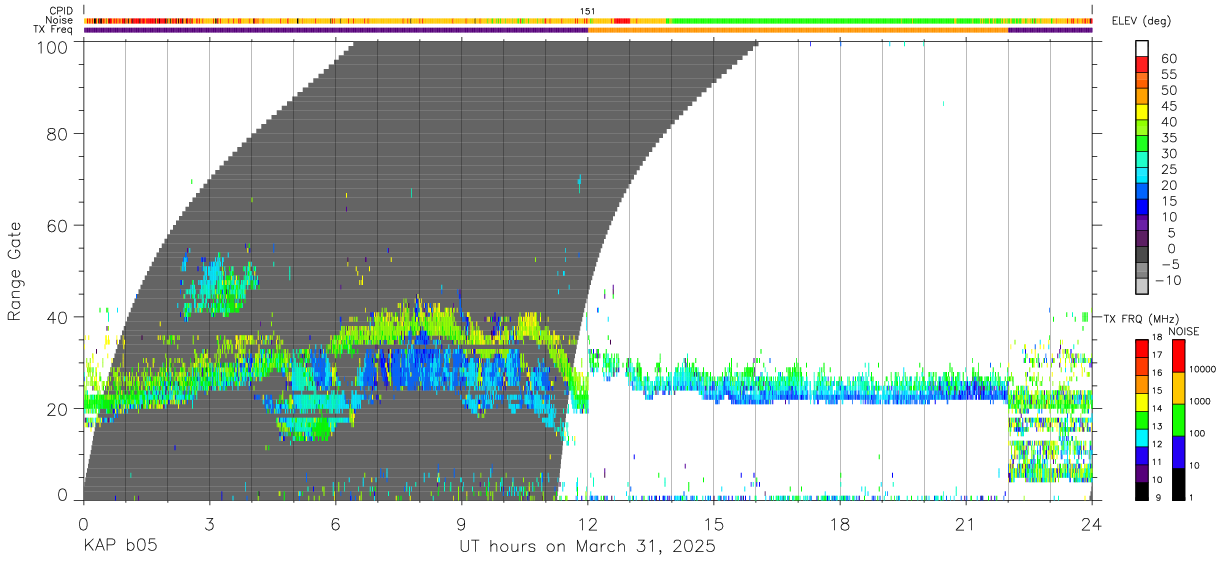
Task: Click the y-axis tick label '80'
Action: 59,133
